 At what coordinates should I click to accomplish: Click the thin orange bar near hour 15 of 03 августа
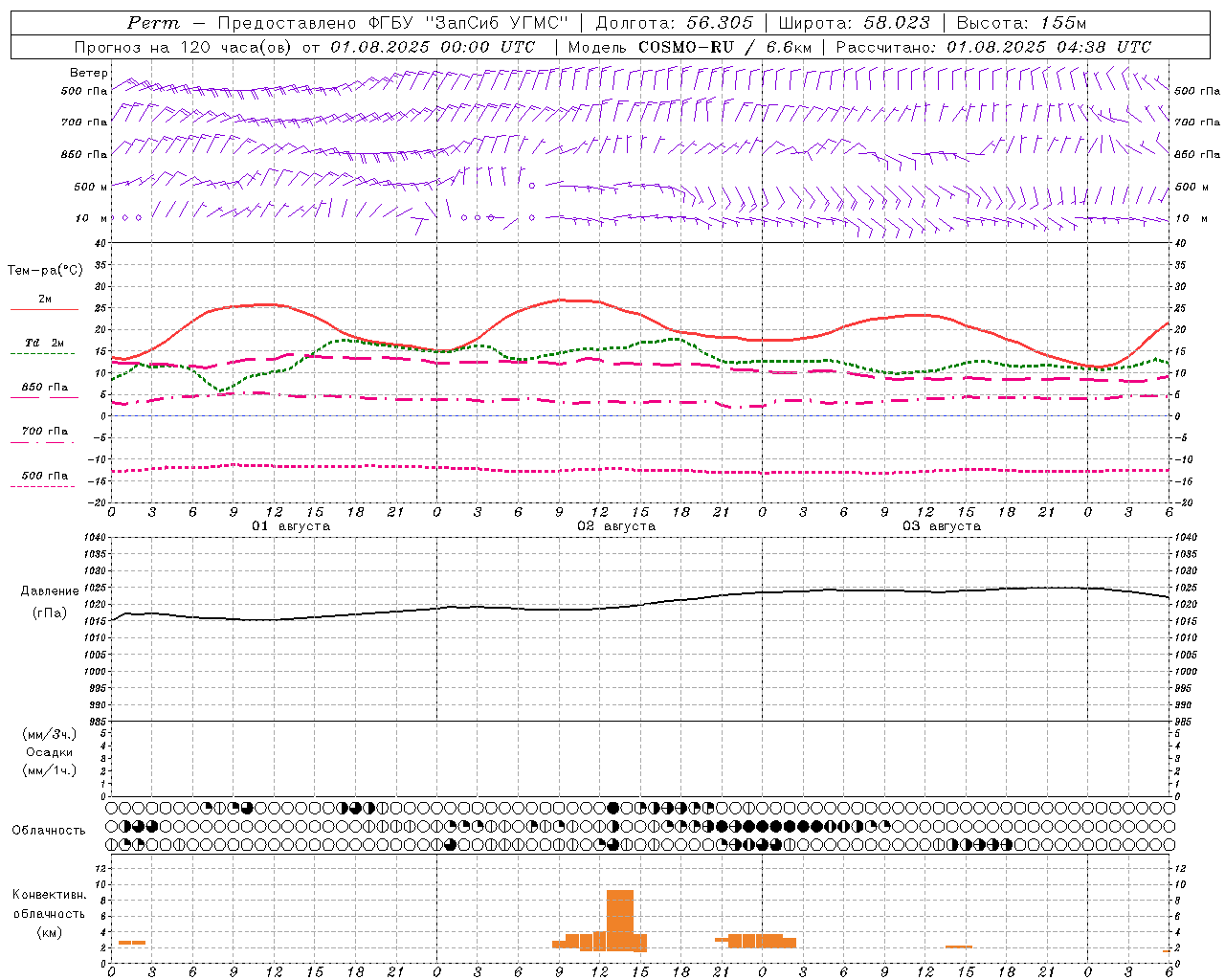pos(959,947)
